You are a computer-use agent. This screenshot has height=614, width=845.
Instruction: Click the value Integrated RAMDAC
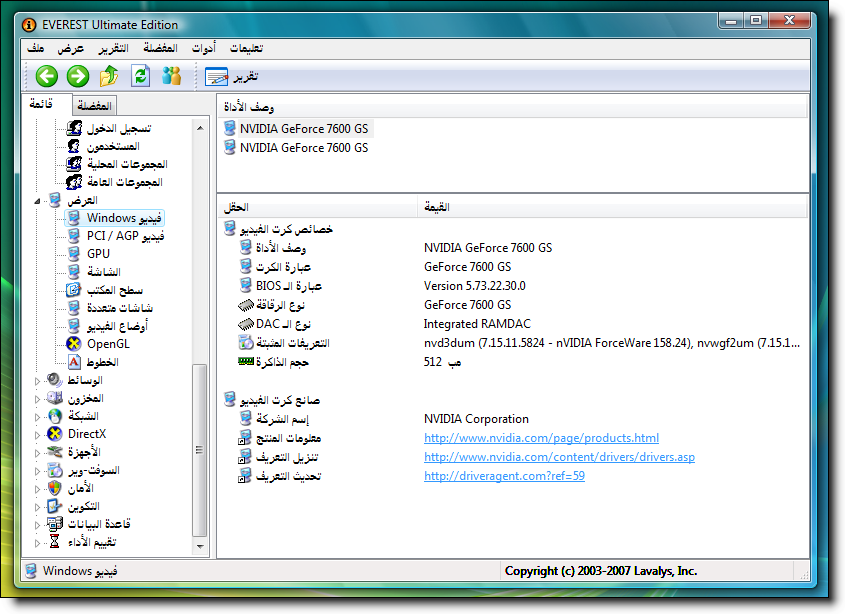click(x=477, y=324)
